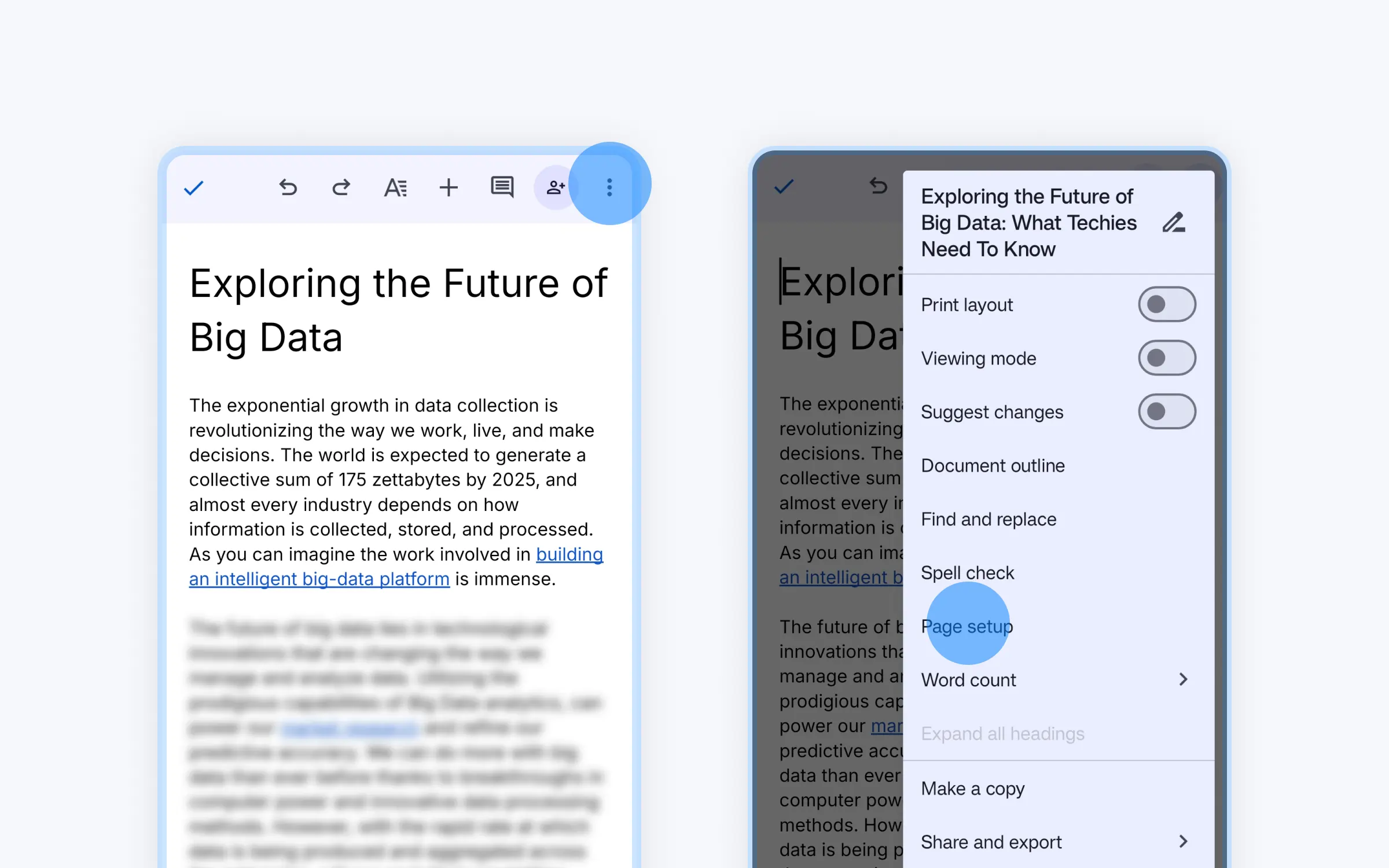Follow the 'an intelligent b' link in right document
1389x868 pixels.
(x=841, y=577)
